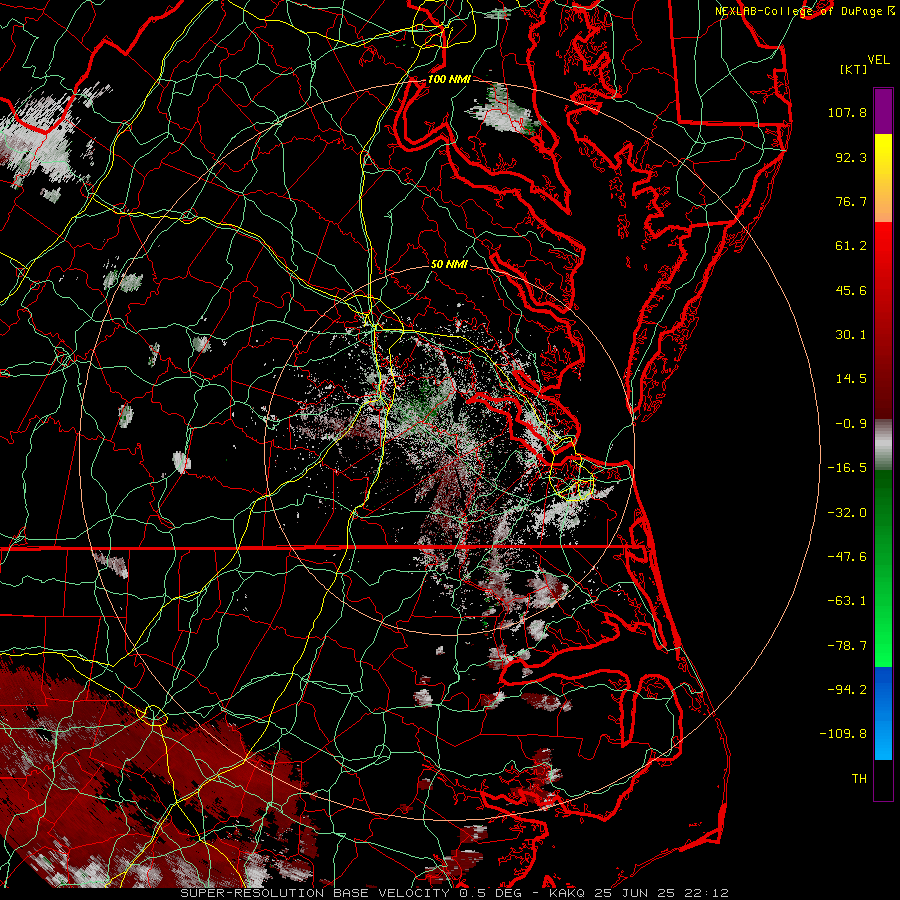Image resolution: width=900 pixels, height=900 pixels.
Task: Click the 76.7 velocity legend value
Action: tap(851, 201)
